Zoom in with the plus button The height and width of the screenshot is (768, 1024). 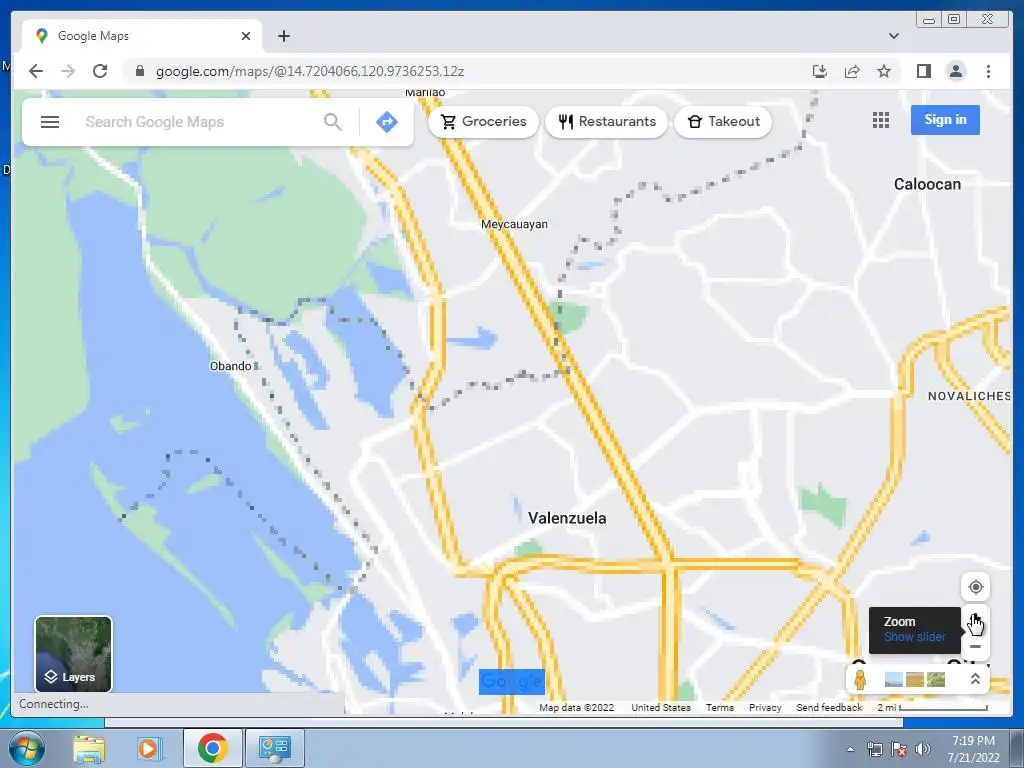[975, 620]
